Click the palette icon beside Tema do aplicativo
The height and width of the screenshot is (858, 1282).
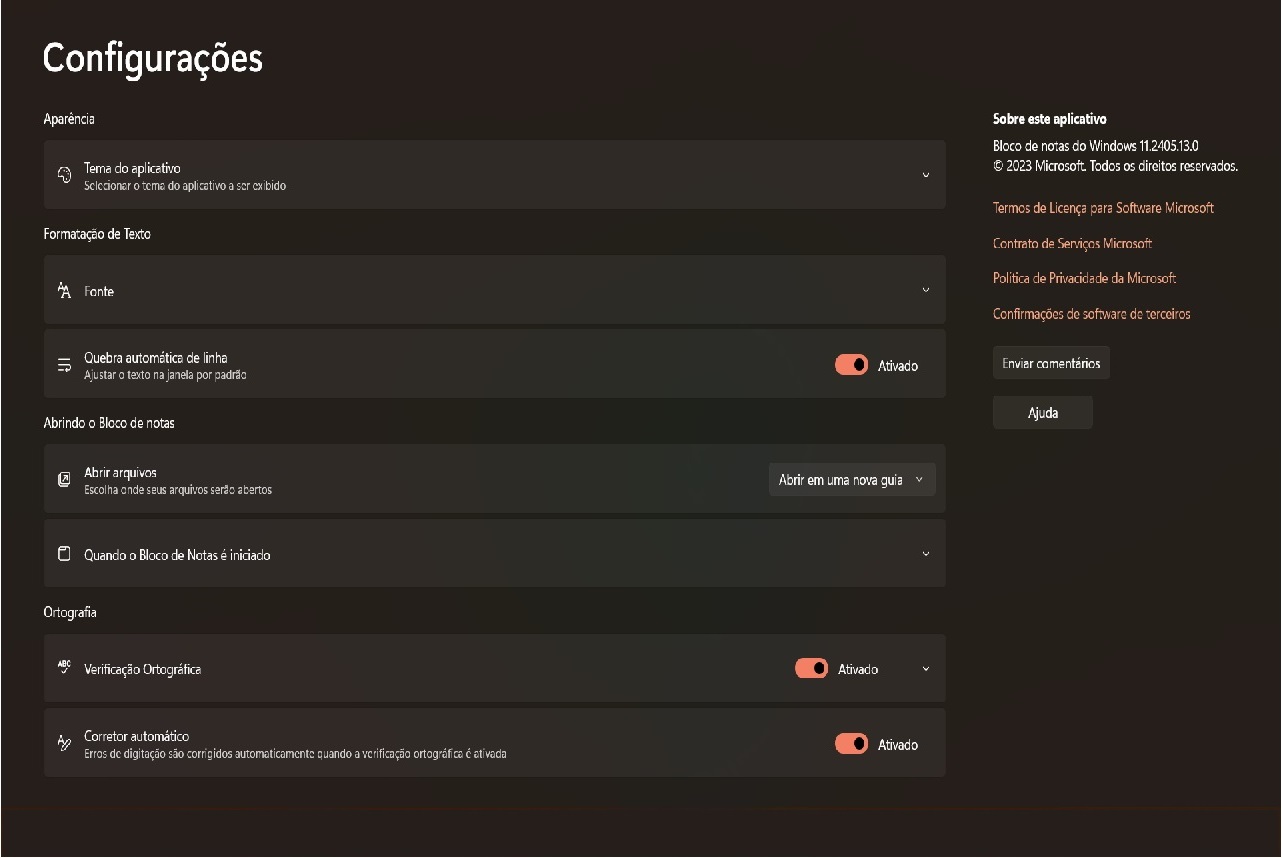point(64,175)
